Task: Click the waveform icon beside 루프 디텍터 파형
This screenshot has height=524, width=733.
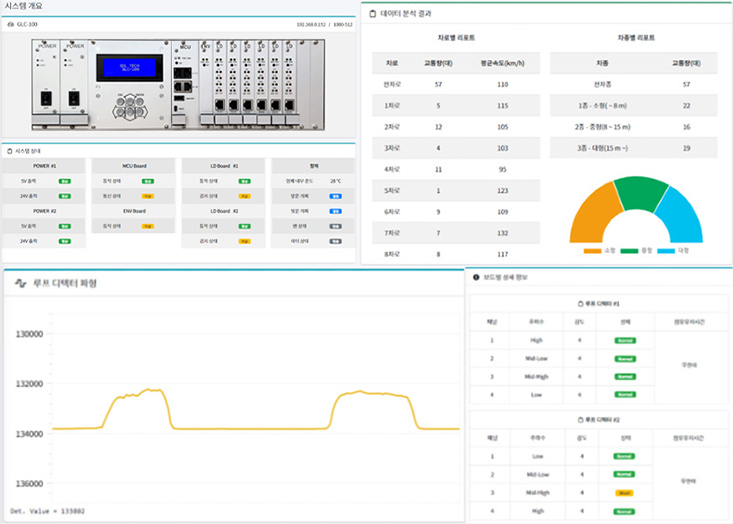Action: [20, 283]
